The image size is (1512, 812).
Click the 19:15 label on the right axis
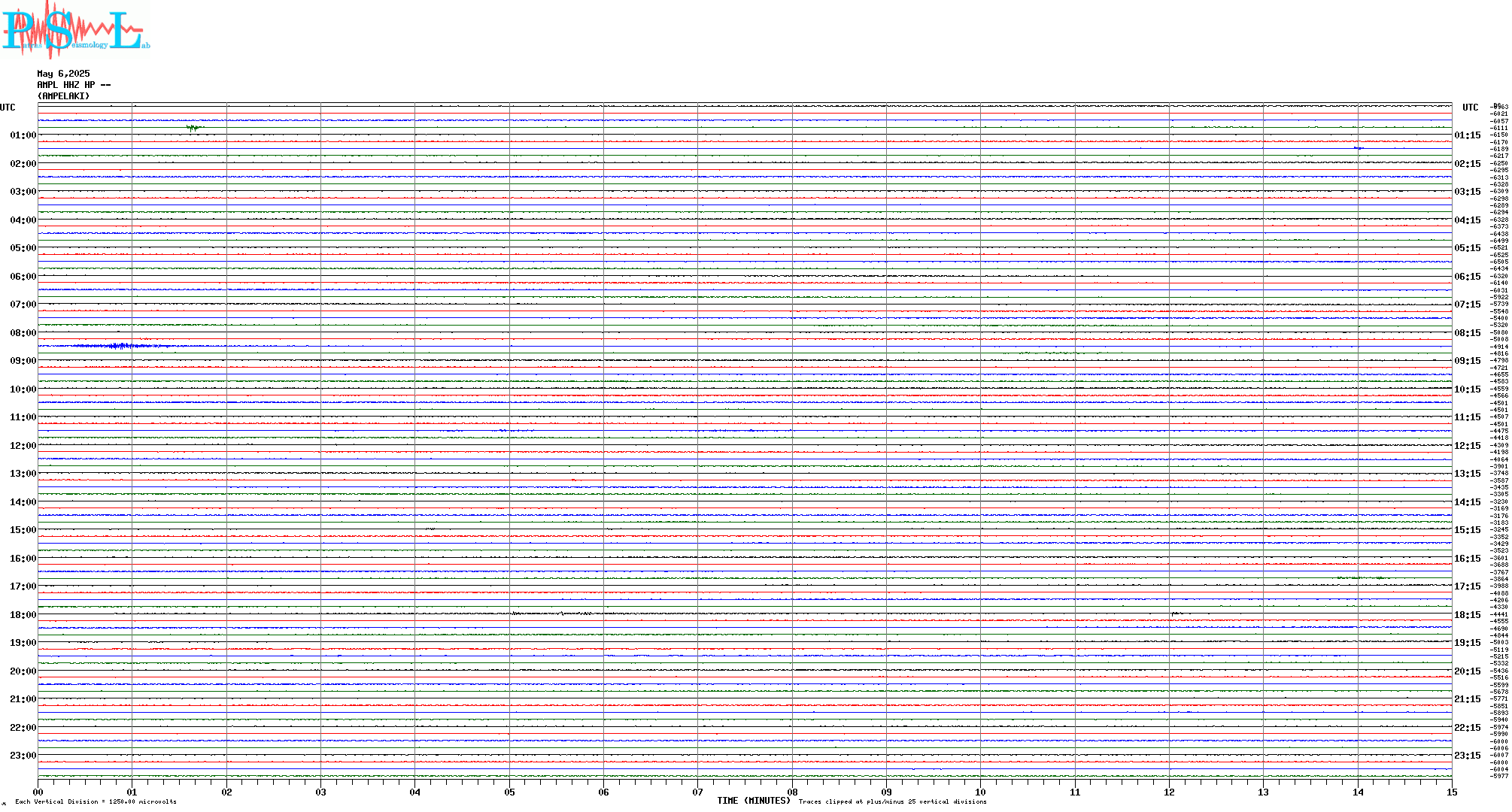click(x=1468, y=643)
